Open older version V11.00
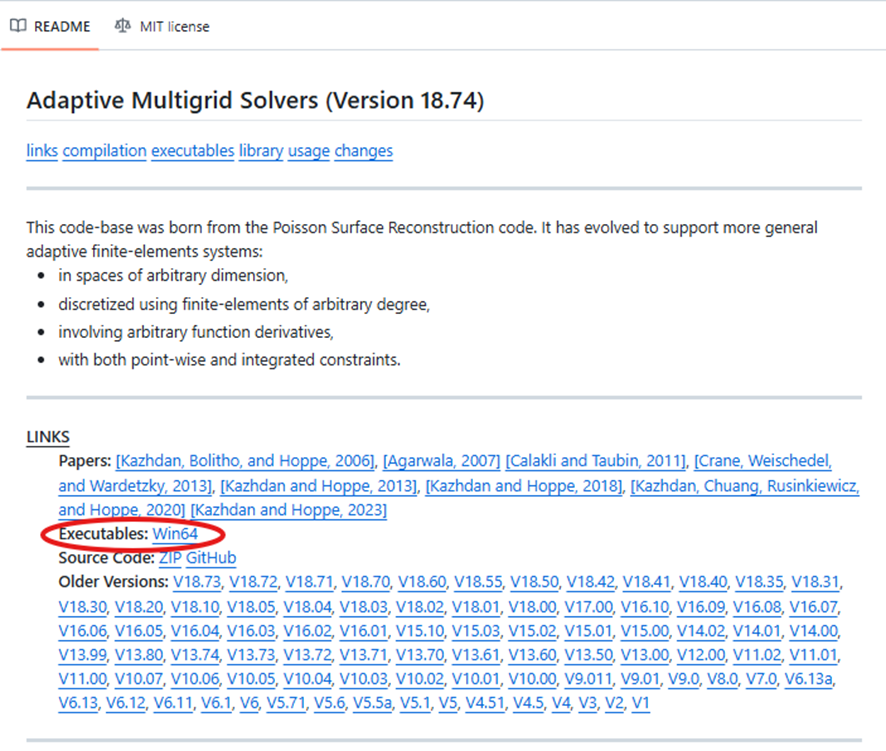Viewport: 886px width, 751px height. pyautogui.click(x=82, y=679)
